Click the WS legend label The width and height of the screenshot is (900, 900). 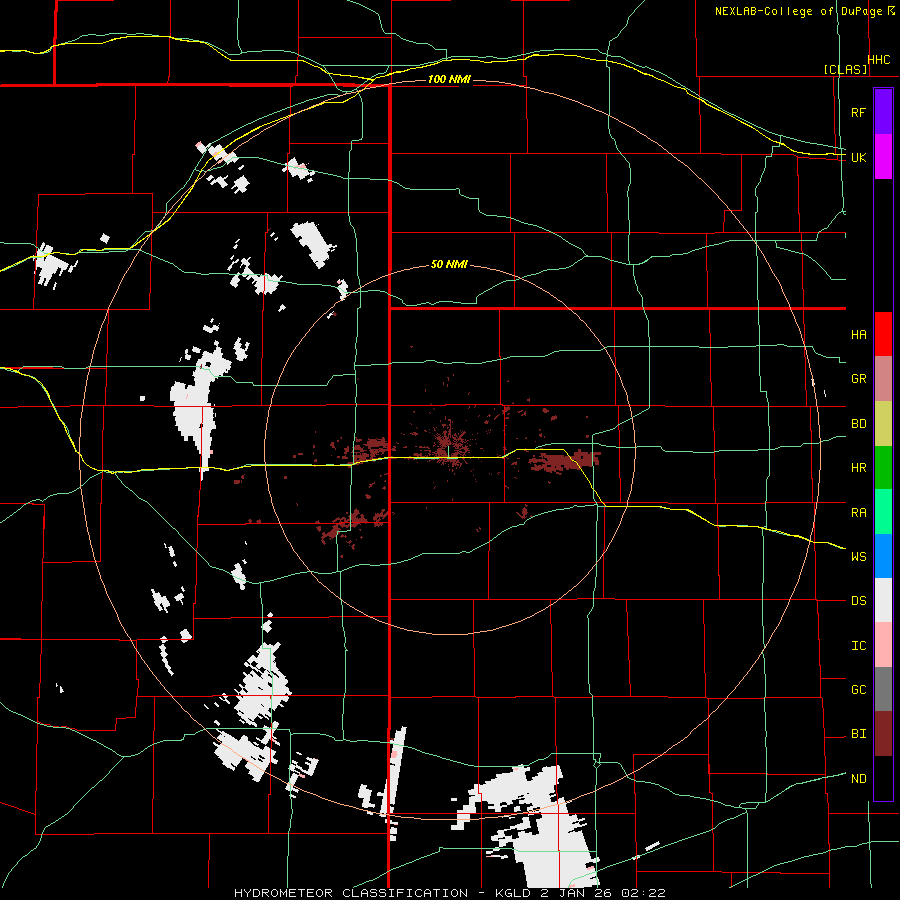pyautogui.click(x=859, y=556)
